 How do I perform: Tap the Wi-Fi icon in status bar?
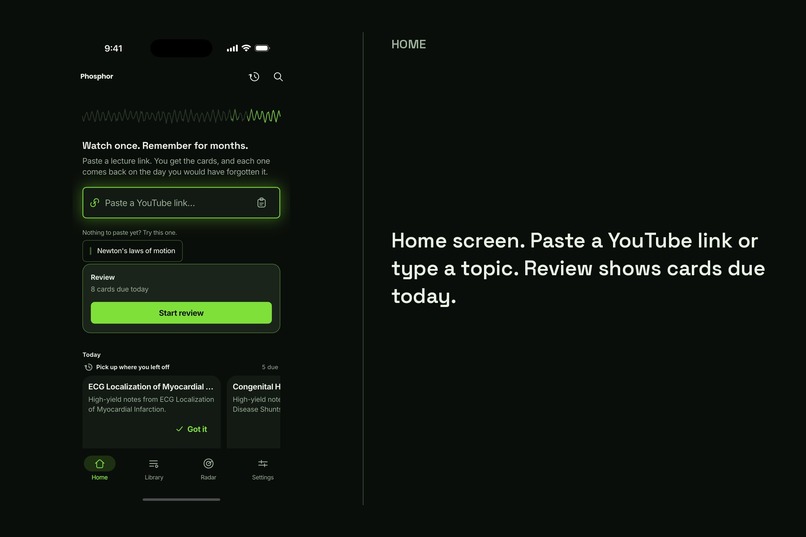pos(246,48)
